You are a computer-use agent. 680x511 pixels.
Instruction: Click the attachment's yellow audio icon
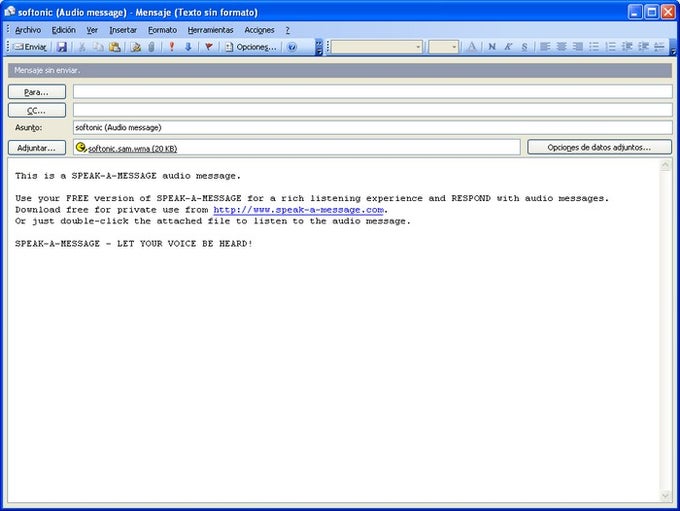[81, 147]
